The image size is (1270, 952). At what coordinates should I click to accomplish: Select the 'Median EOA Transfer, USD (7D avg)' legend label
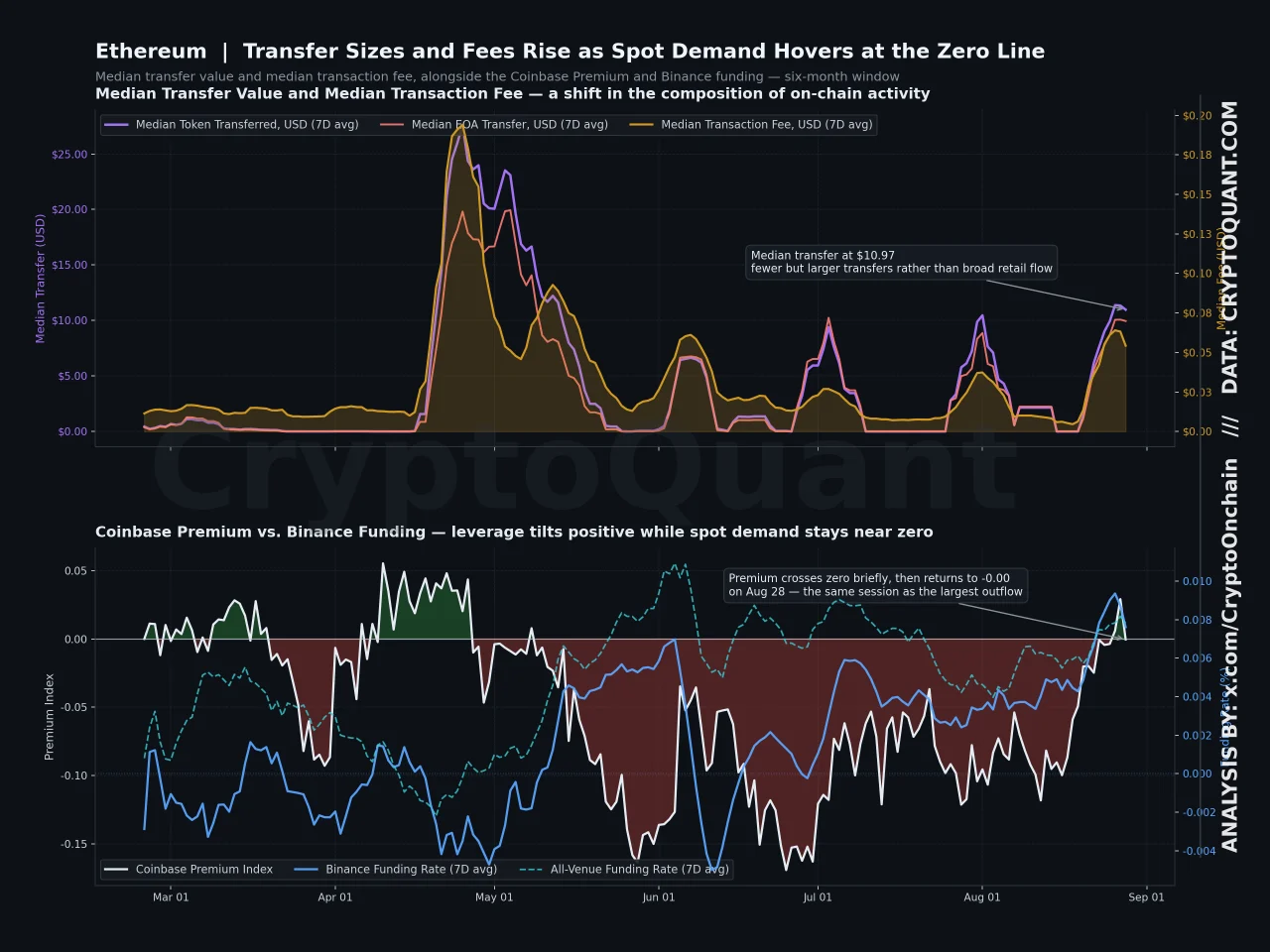510,125
